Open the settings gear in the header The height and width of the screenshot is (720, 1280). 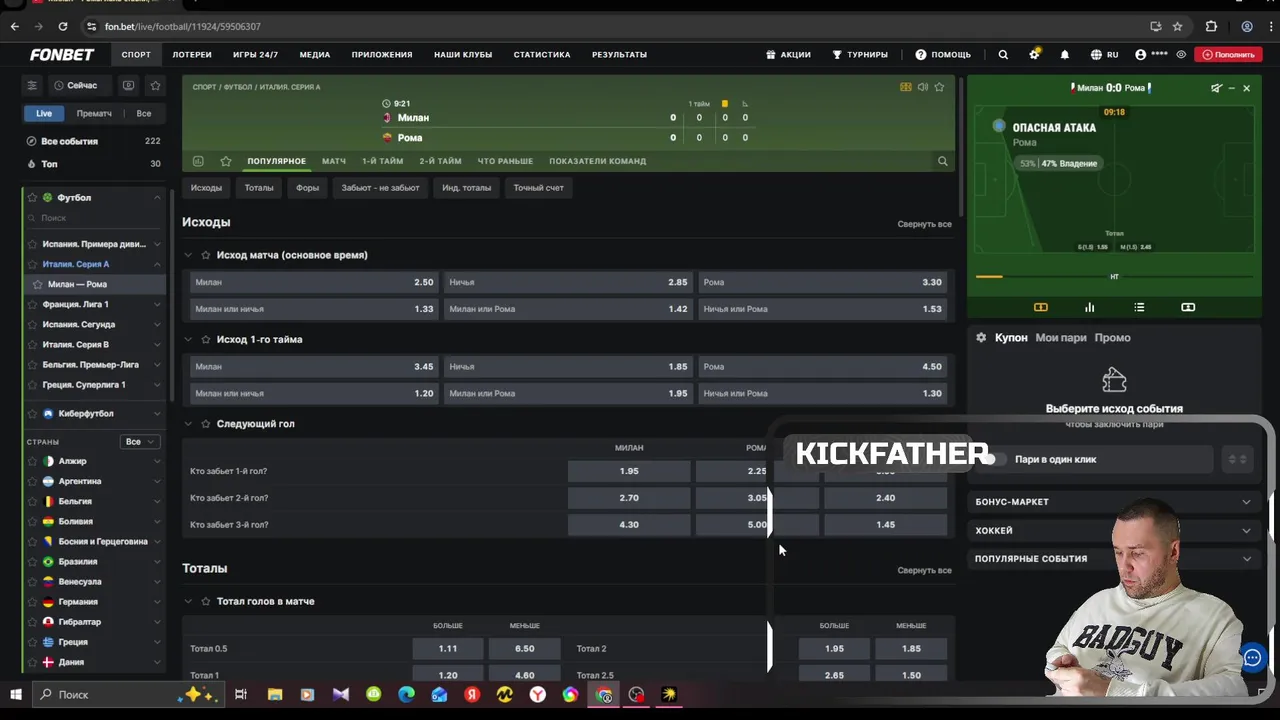(x=1034, y=55)
